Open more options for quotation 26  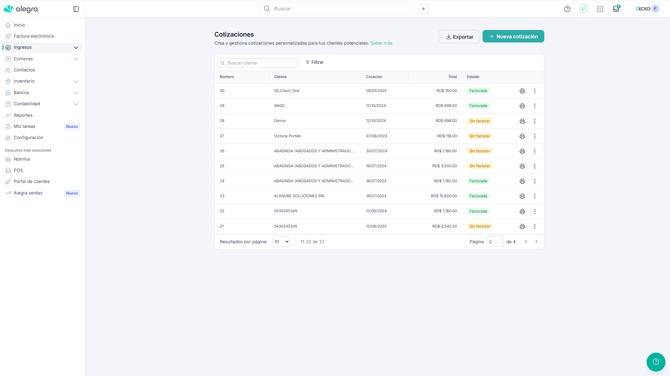(535, 151)
